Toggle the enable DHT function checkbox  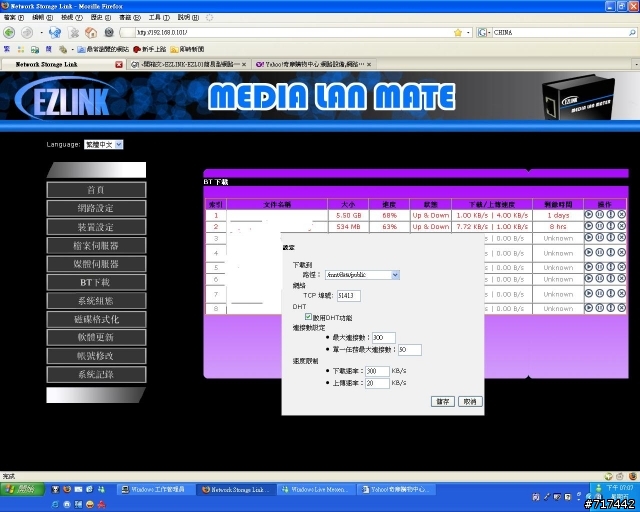(x=308, y=317)
